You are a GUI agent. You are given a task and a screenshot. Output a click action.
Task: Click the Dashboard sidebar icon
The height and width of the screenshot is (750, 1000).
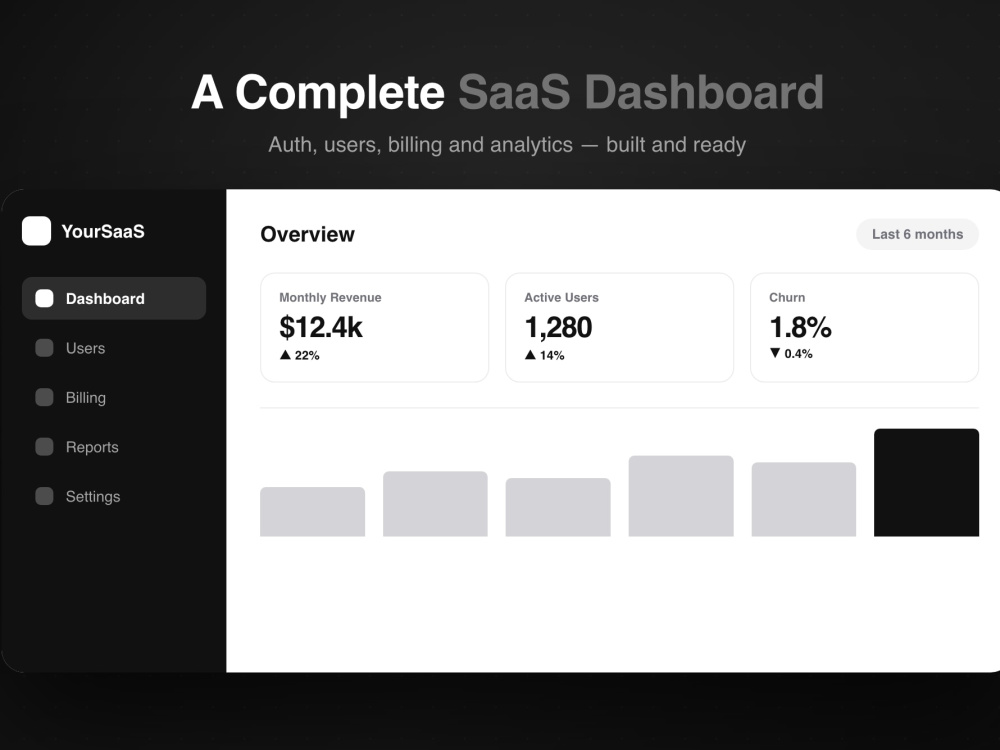(44, 298)
